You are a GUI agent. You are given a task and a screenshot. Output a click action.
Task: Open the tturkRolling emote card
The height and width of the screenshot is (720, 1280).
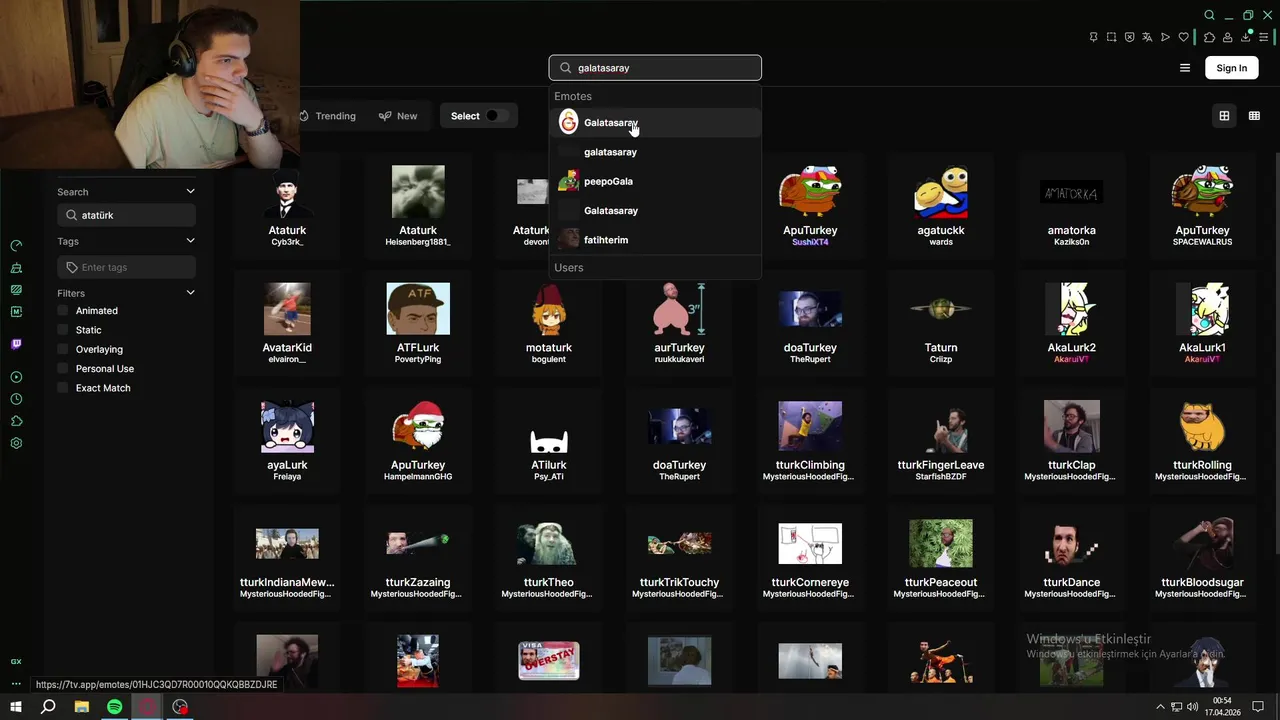[1202, 439]
